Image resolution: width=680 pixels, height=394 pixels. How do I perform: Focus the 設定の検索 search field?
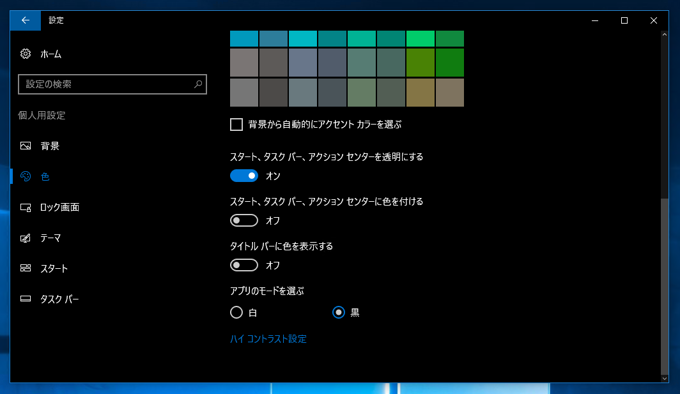[x=112, y=84]
